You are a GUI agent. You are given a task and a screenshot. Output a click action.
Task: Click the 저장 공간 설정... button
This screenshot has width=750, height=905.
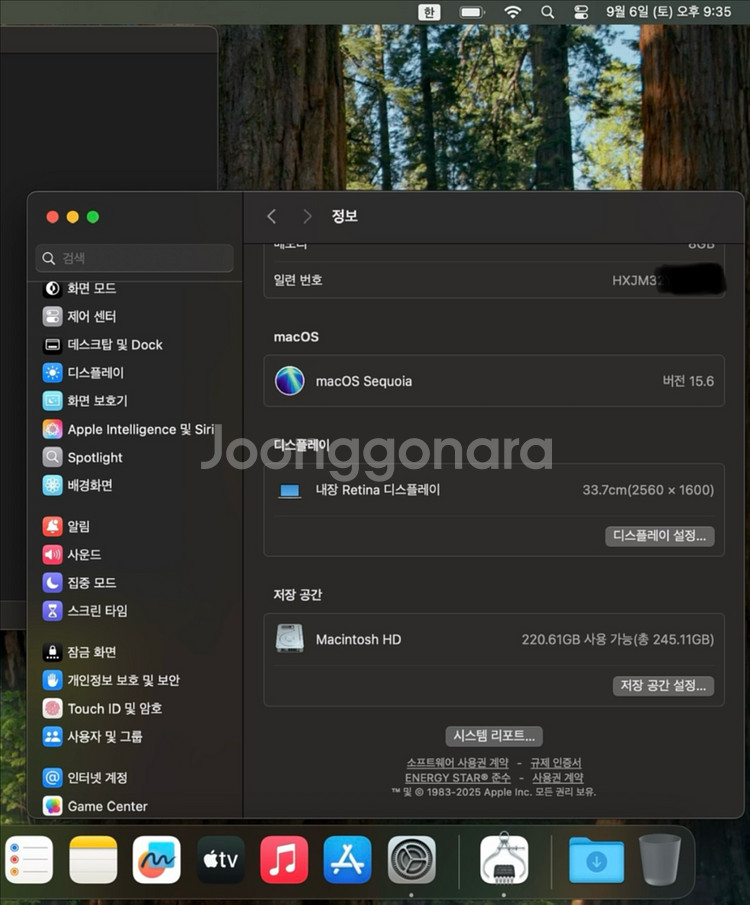tap(663, 686)
